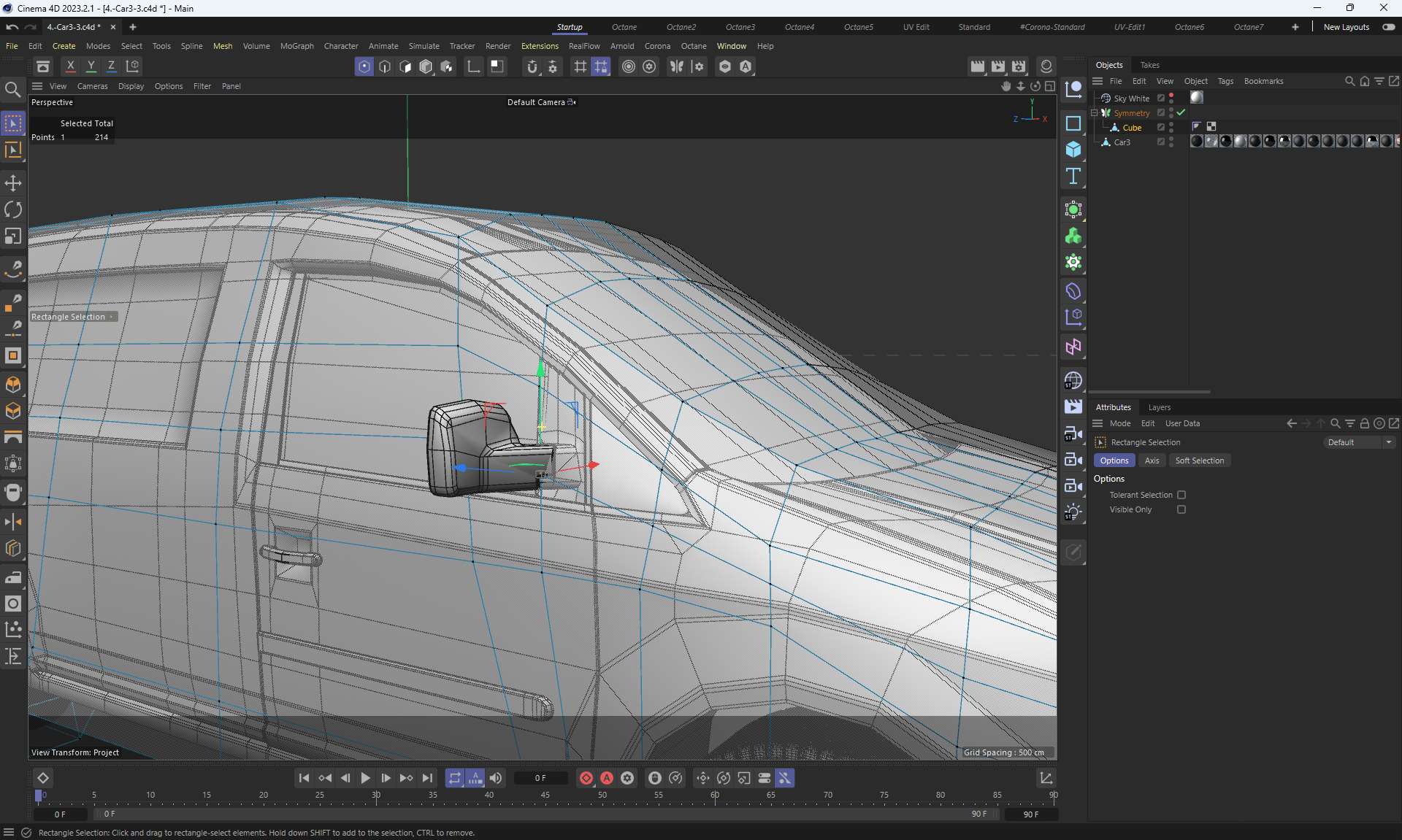Open the Layers tab

[1159, 407]
